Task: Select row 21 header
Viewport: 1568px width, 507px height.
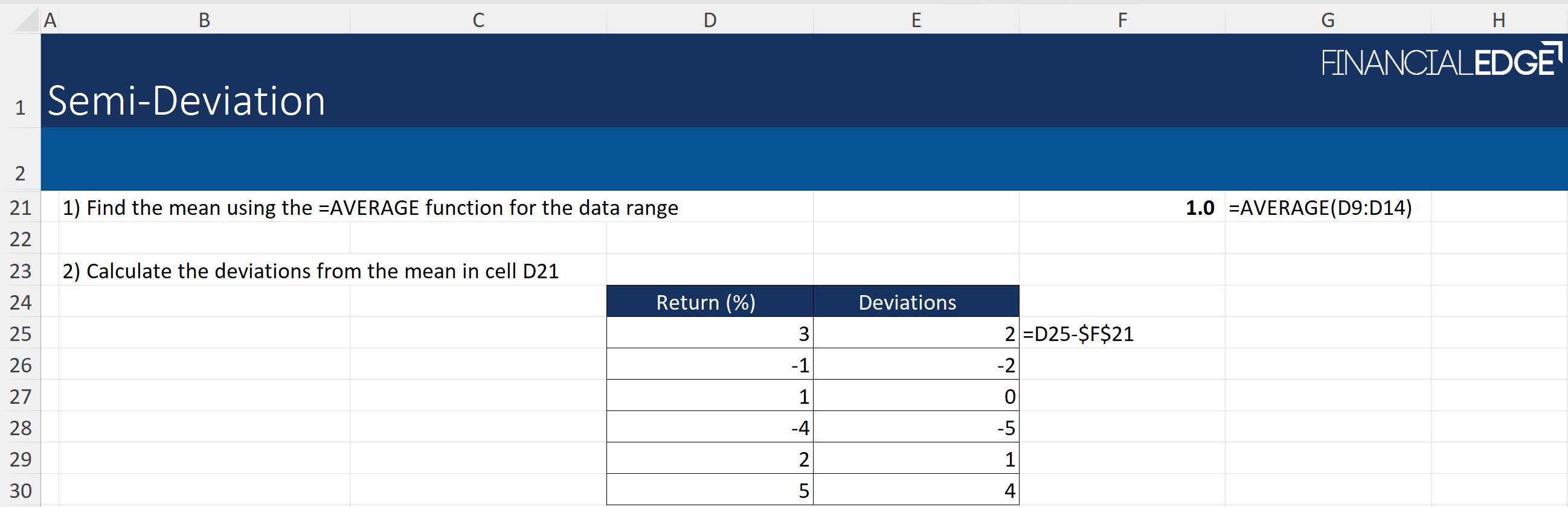Action: pos(20,208)
